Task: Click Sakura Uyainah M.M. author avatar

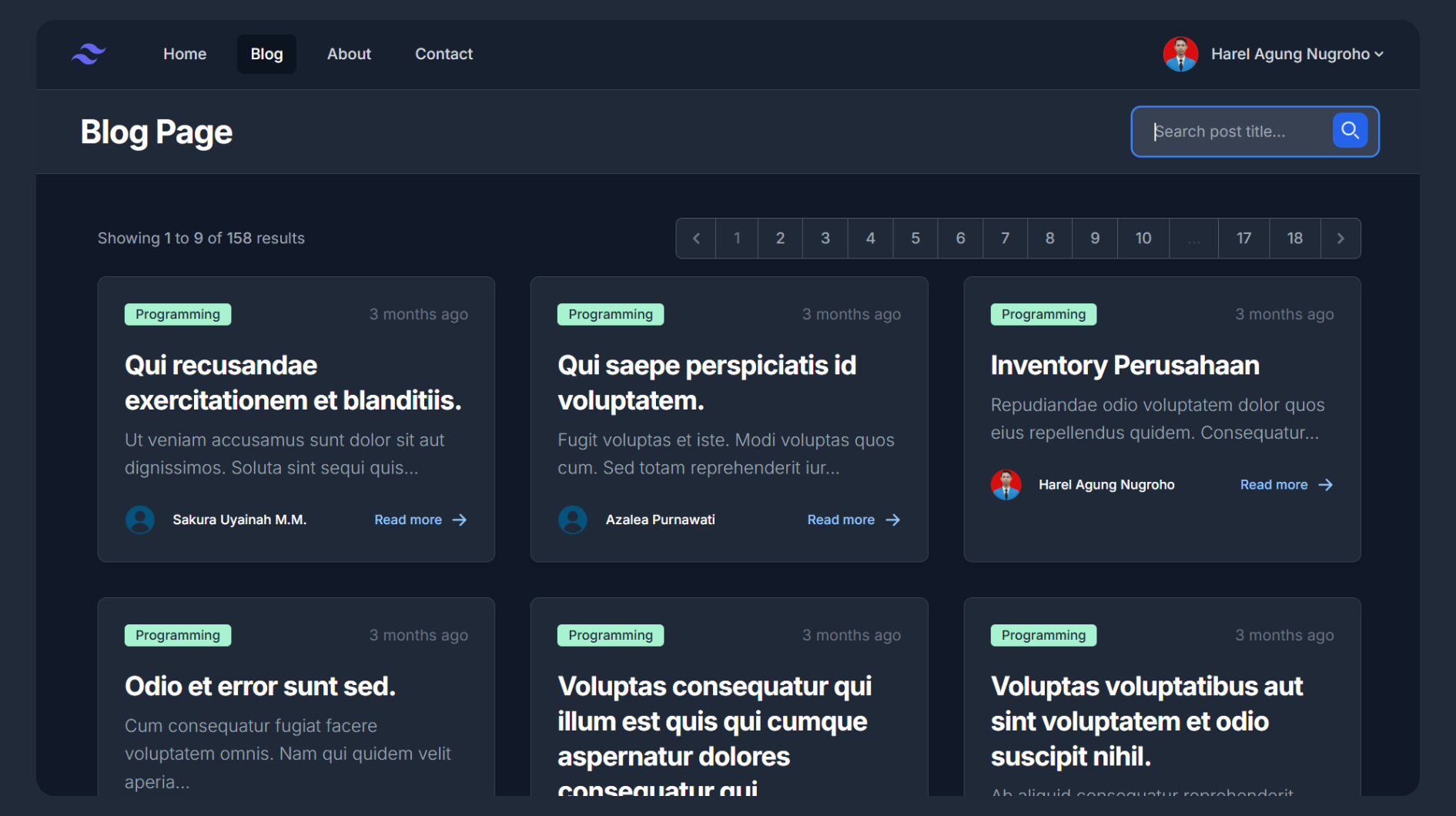Action: tap(140, 520)
